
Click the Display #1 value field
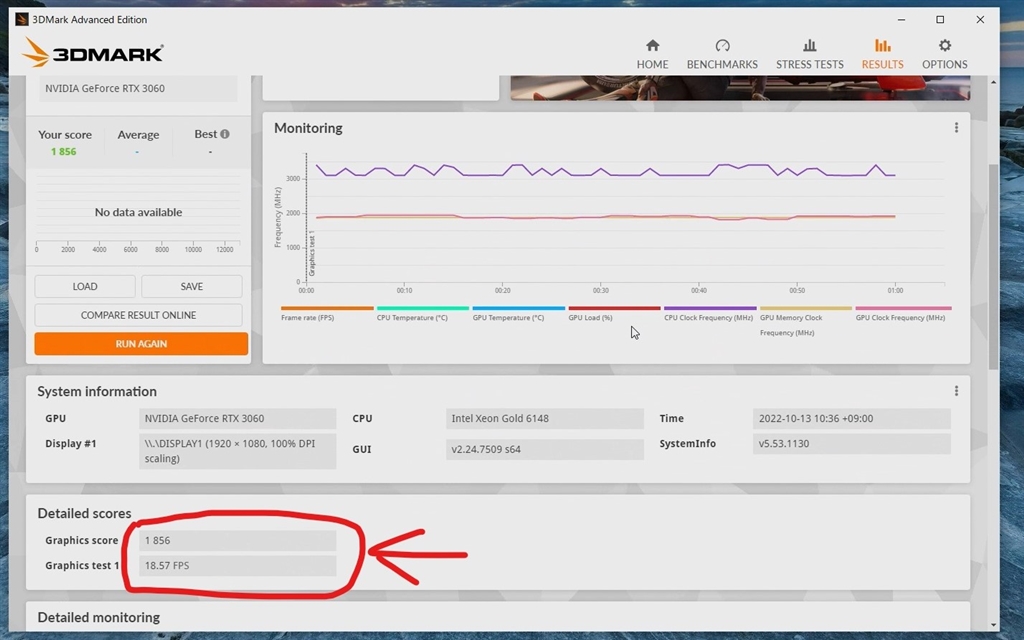237,451
